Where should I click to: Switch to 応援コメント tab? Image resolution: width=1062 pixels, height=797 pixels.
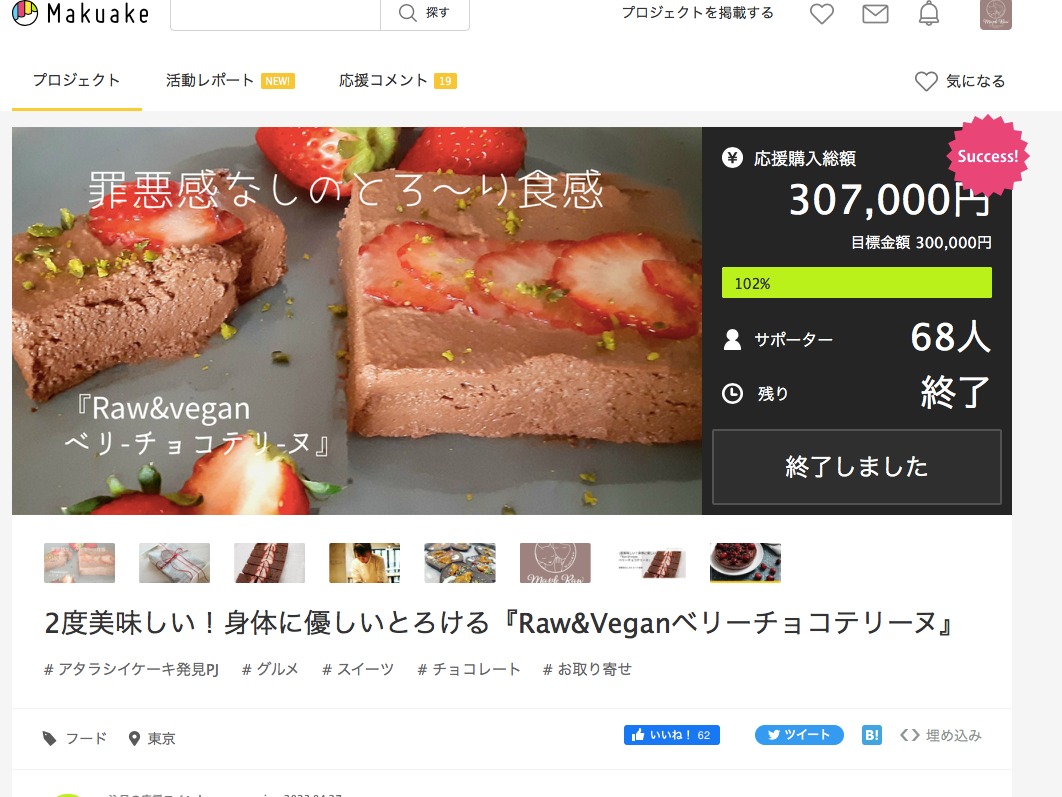[x=398, y=81]
